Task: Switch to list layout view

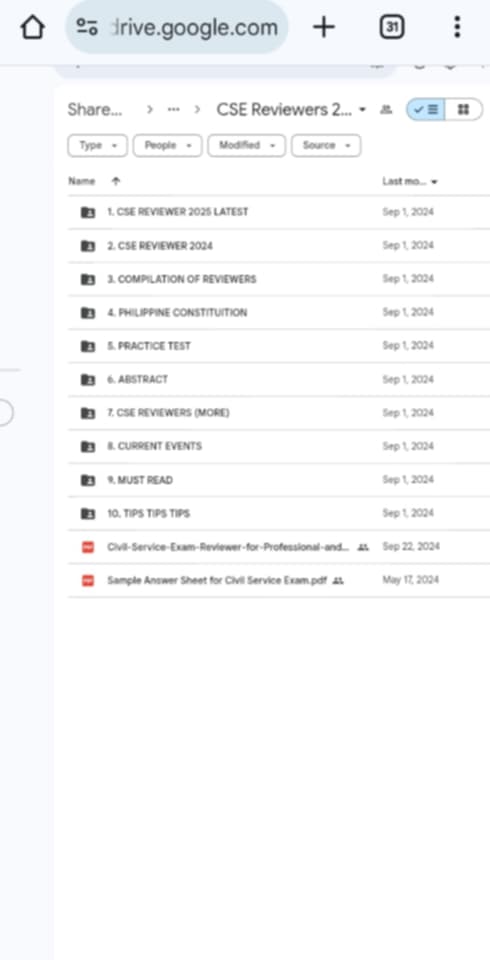Action: coord(426,110)
